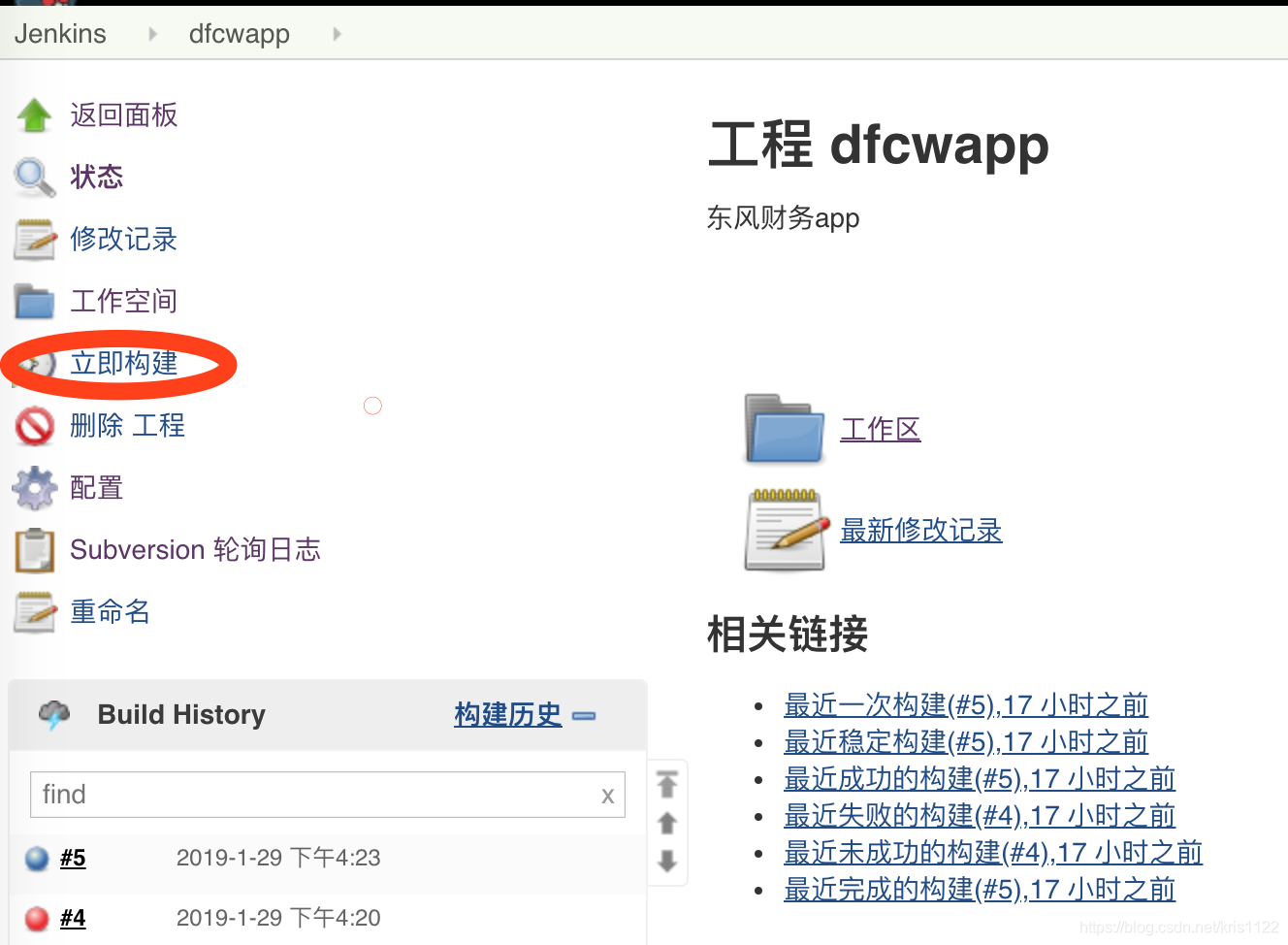Screen dimensions: 1288x945
Task: Click the magnifier icon next to 状态
Action: (x=35, y=178)
